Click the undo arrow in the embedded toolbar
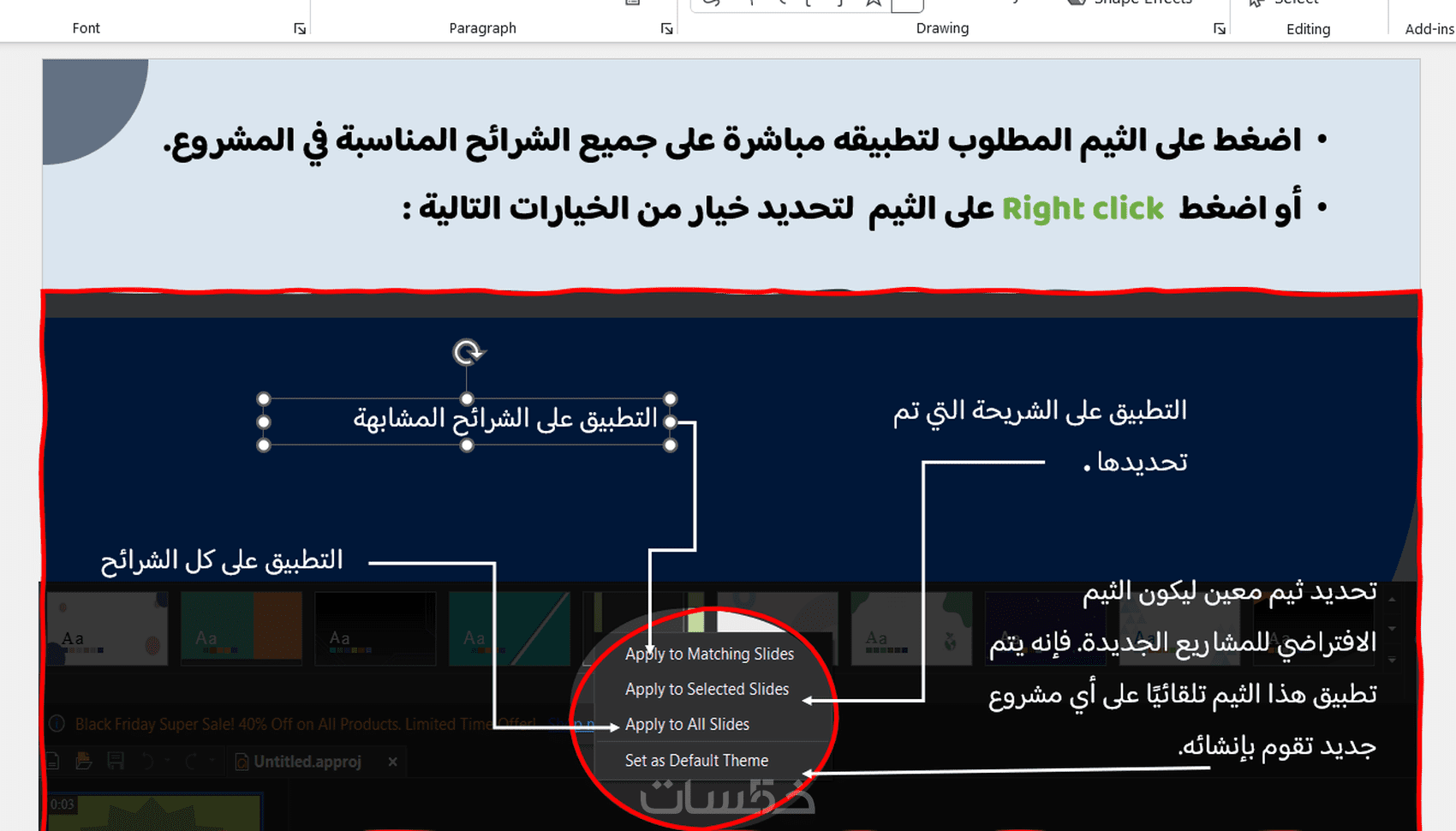Image resolution: width=1456 pixels, height=831 pixels. pyautogui.click(x=148, y=761)
